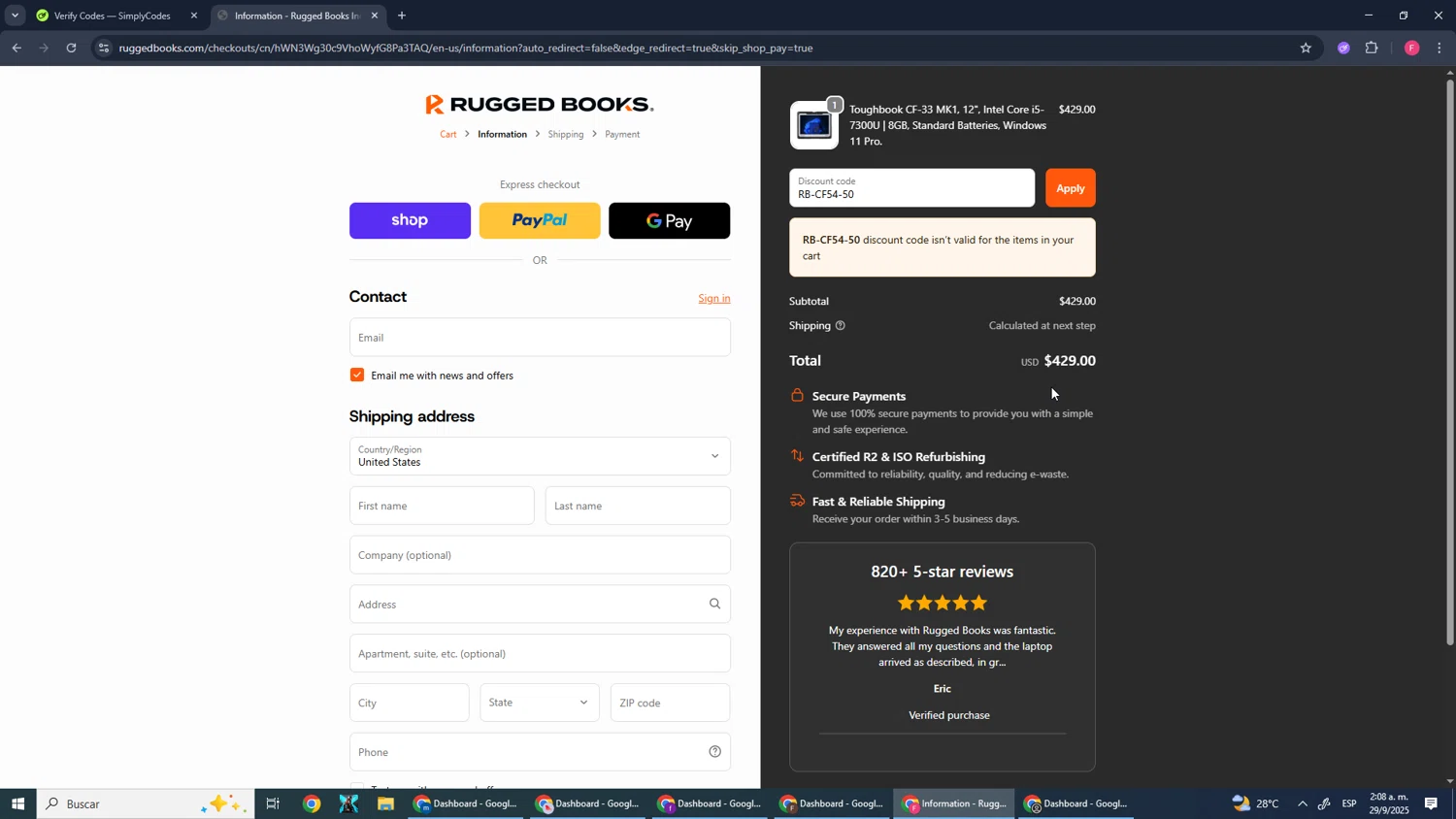Open taskbar clock showing 2:08 a. m.
The image size is (1456, 819).
point(1390,803)
